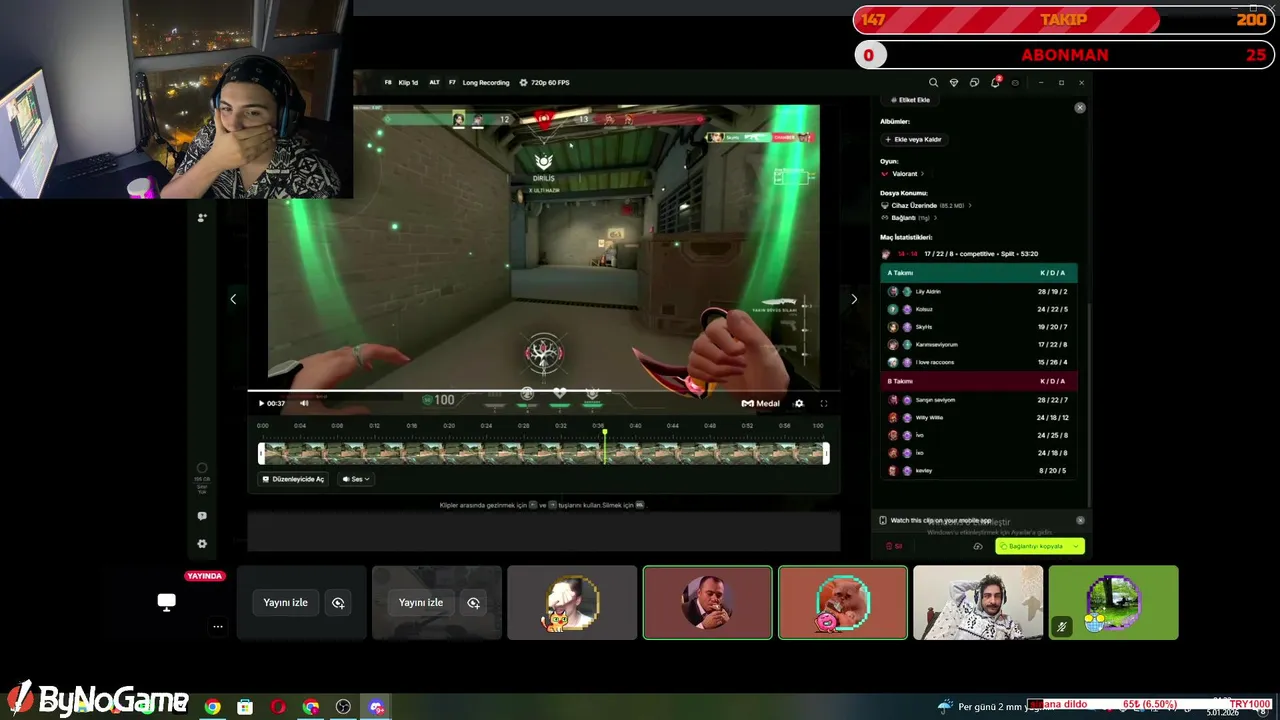Screen dimensions: 1280x720
Task: Click the left trim handle of the clip strip
Action: pyautogui.click(x=261, y=454)
